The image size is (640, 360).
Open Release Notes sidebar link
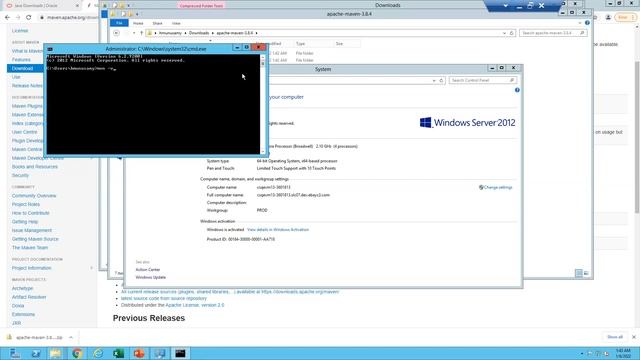(27, 86)
